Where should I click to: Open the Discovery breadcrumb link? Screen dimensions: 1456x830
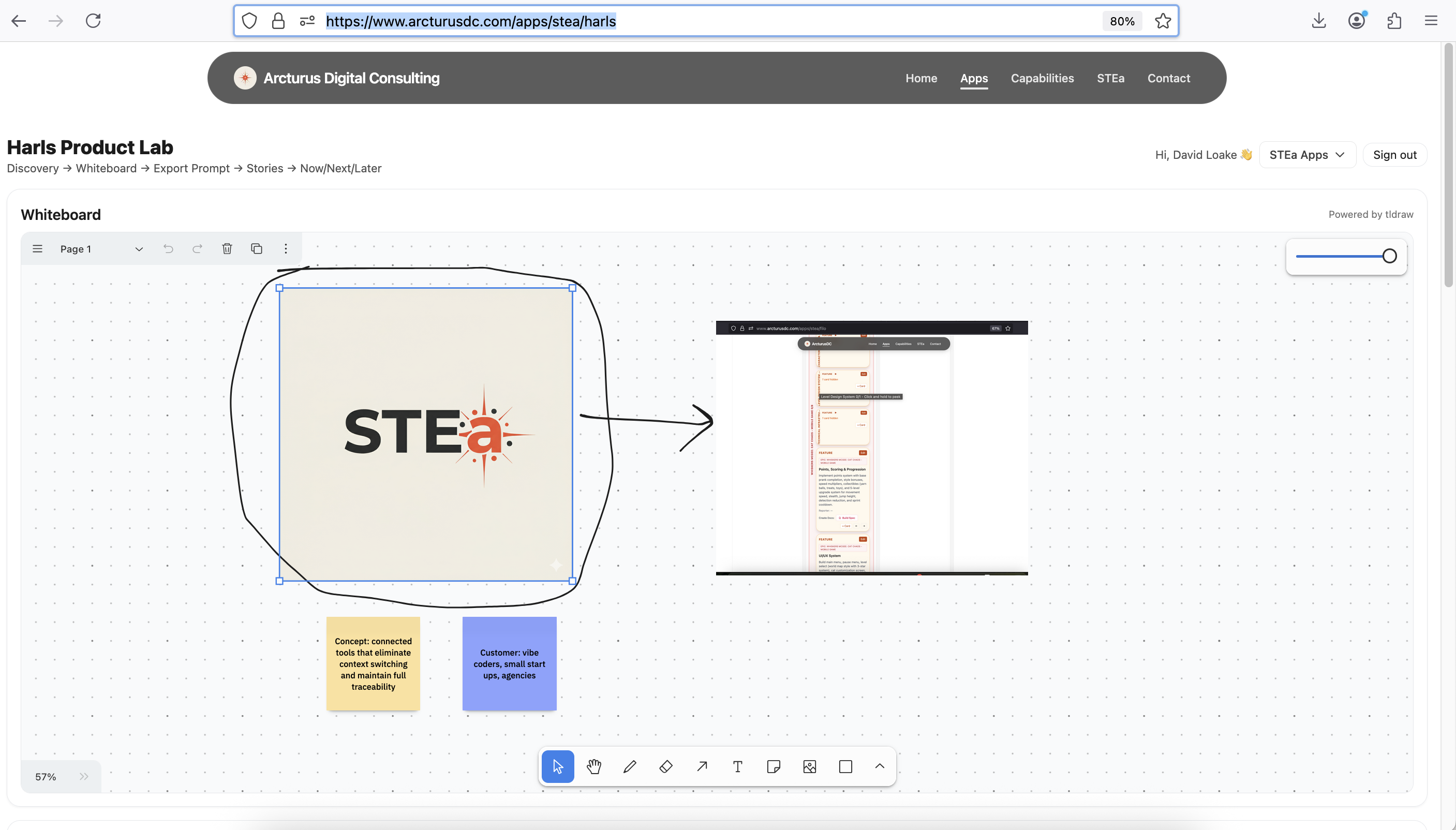pos(33,168)
